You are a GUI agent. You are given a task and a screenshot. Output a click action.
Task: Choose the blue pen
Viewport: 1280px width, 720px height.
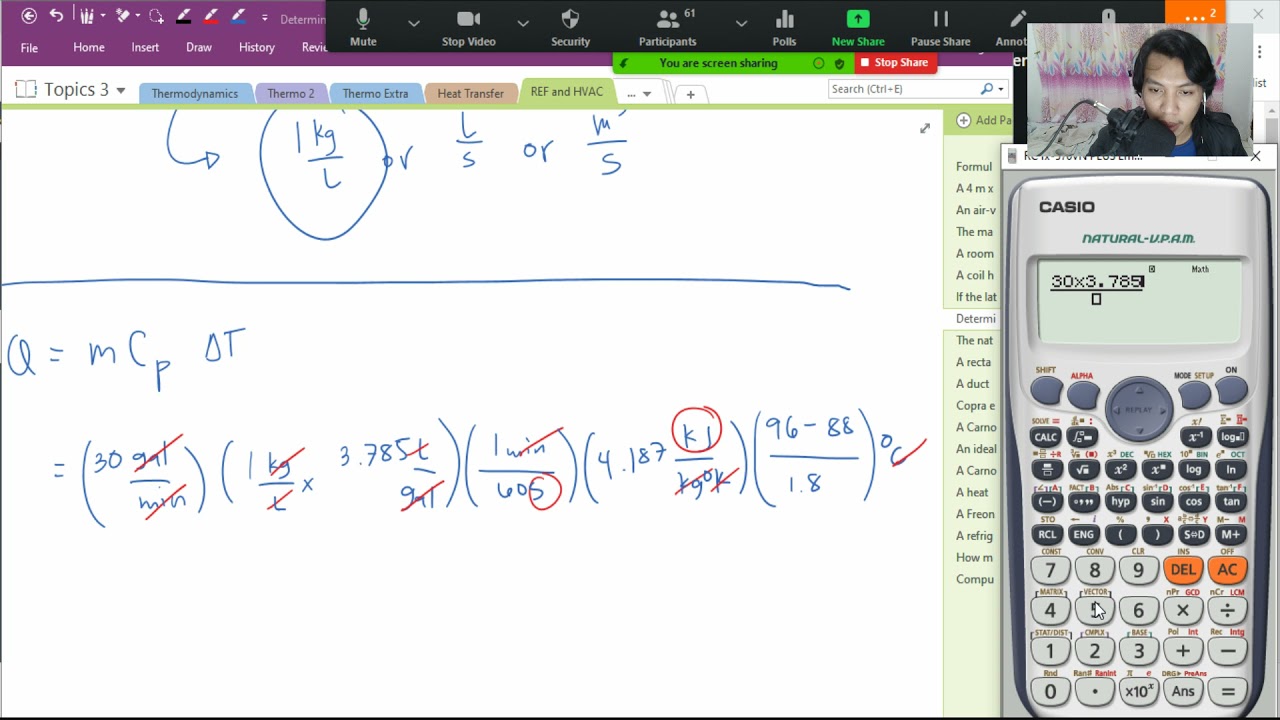238,16
